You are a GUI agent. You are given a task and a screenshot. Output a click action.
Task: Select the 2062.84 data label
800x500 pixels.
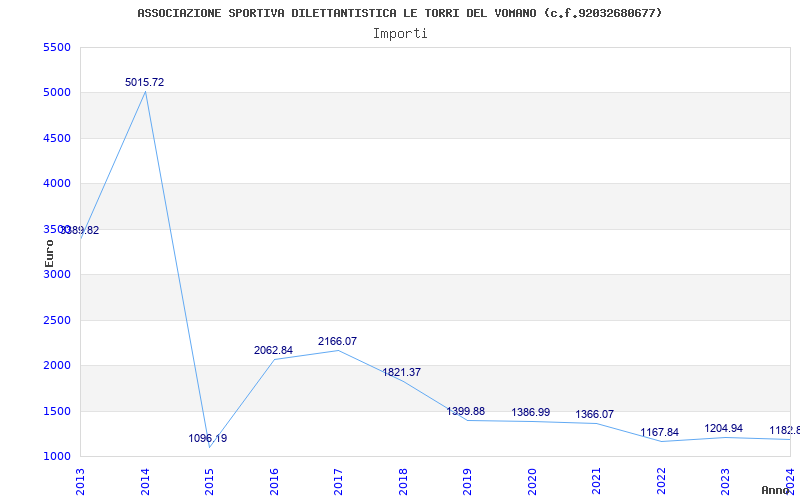coord(273,351)
